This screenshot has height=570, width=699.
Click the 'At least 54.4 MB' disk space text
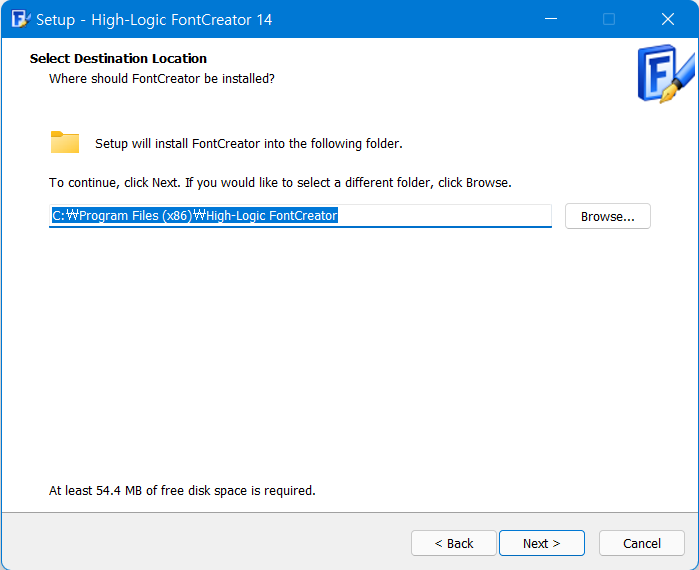point(182,490)
